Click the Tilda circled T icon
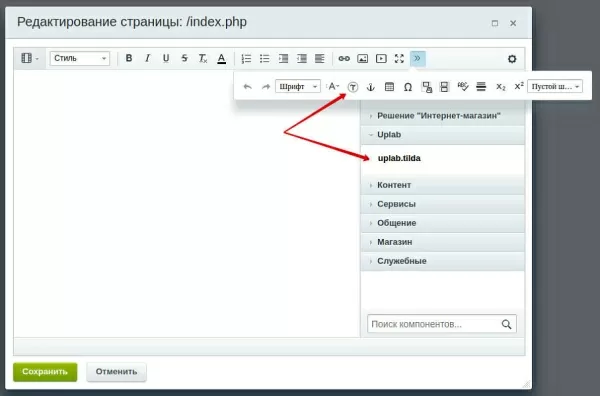600x396 pixels. [x=353, y=87]
